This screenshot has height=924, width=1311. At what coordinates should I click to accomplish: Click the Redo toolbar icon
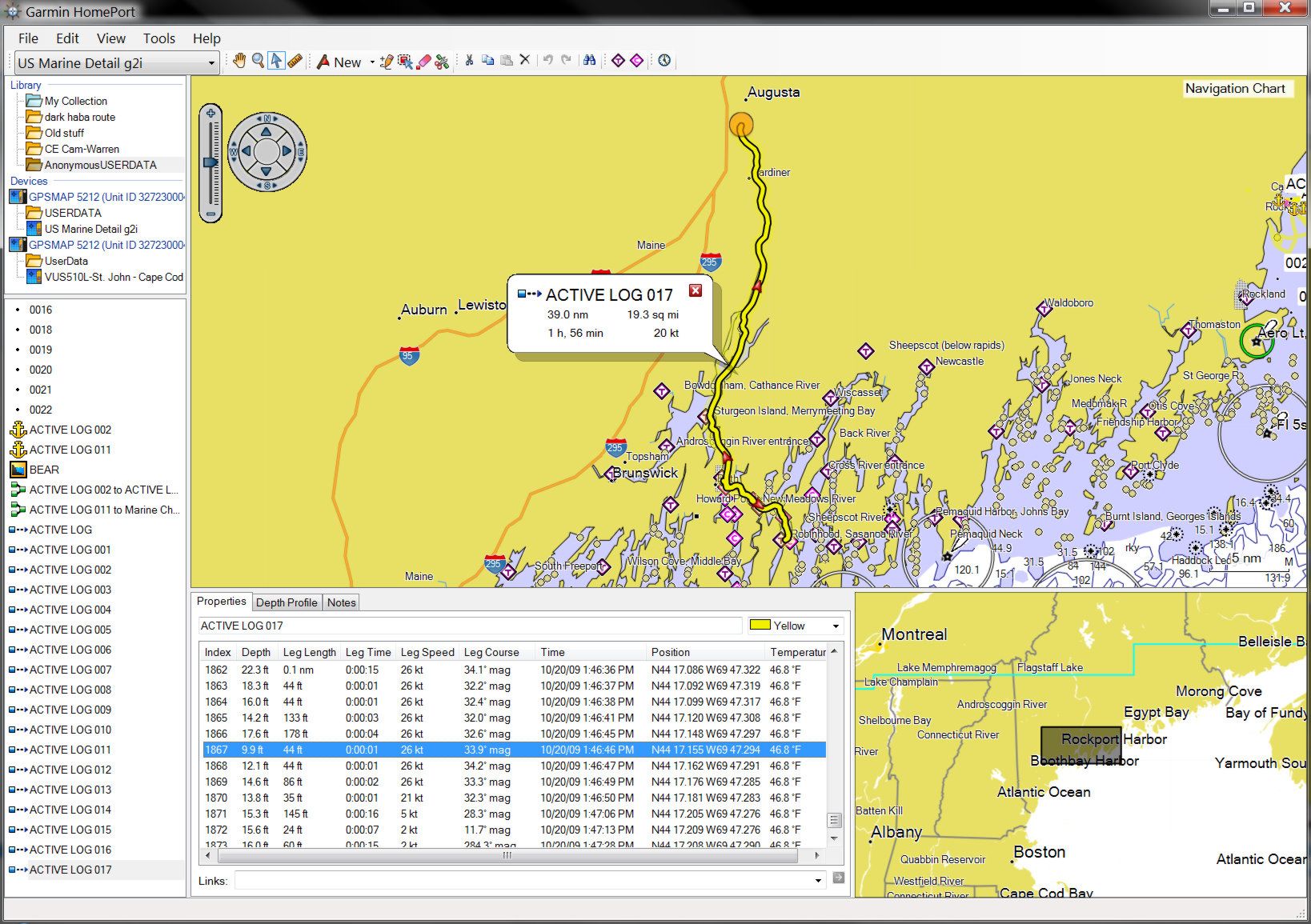tap(566, 60)
